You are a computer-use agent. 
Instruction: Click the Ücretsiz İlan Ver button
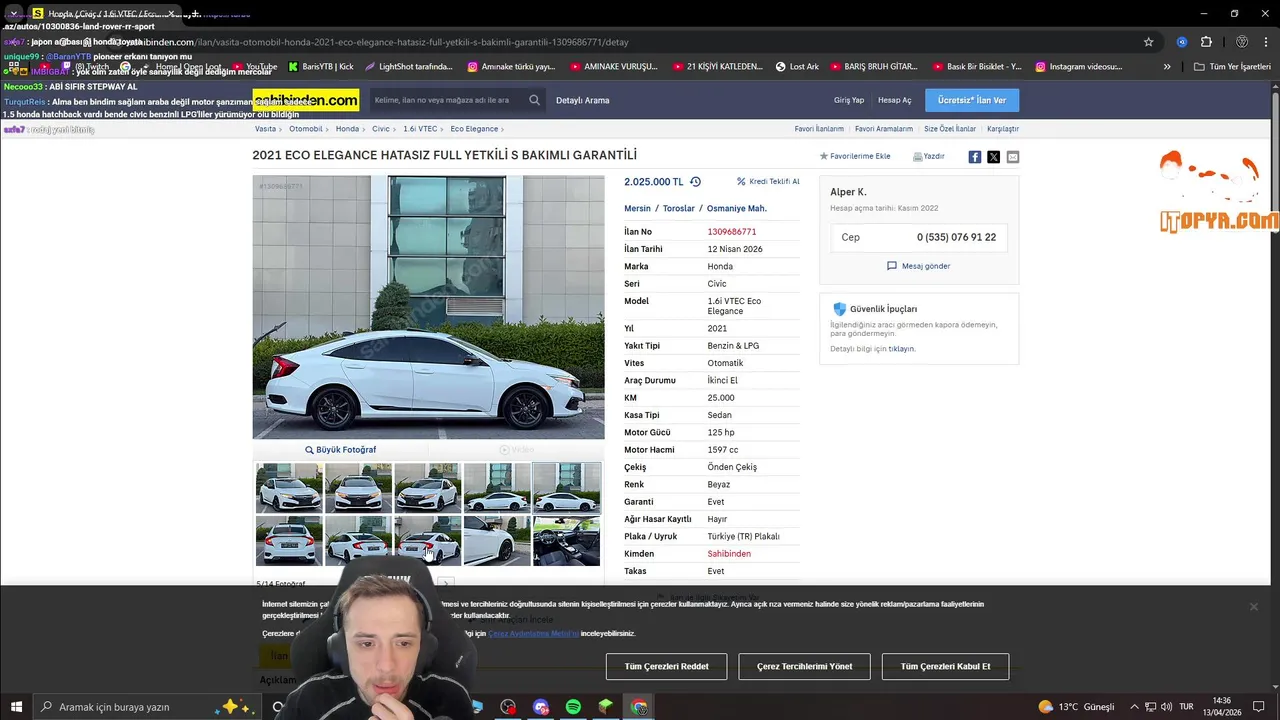pyautogui.click(x=972, y=100)
